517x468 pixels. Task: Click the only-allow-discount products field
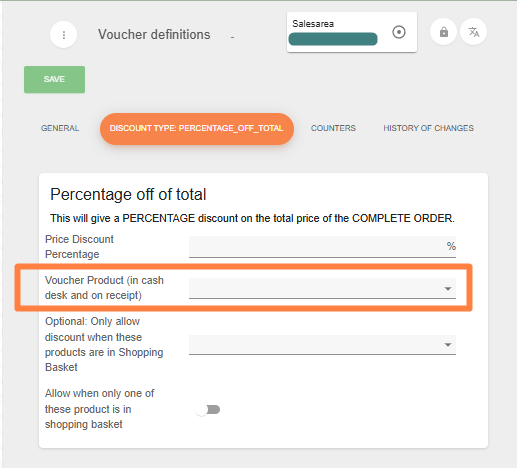(322, 345)
